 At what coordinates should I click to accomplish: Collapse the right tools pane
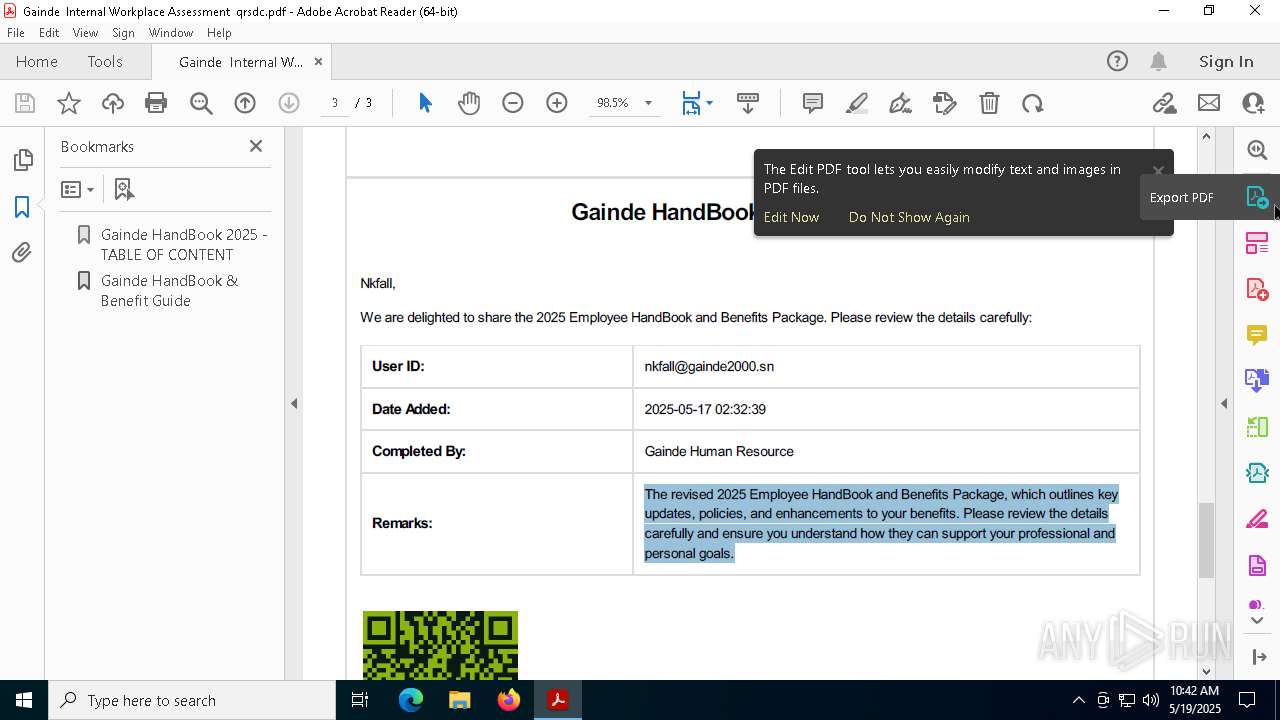(x=1224, y=404)
